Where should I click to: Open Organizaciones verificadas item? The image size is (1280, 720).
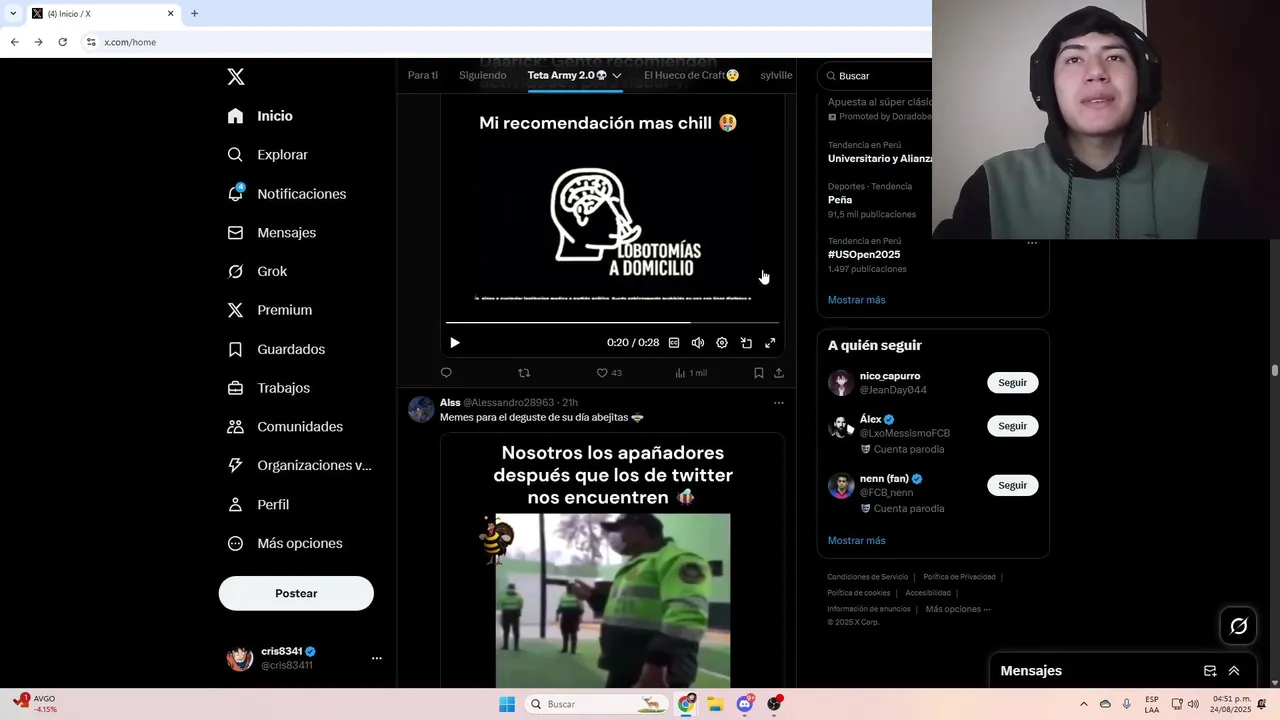(299, 465)
